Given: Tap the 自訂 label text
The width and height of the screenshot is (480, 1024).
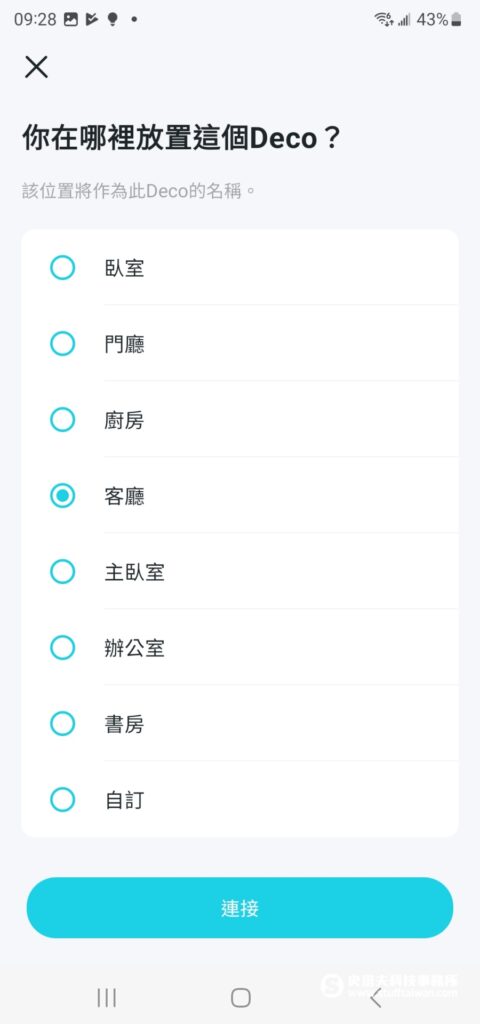Looking at the screenshot, I should (124, 800).
